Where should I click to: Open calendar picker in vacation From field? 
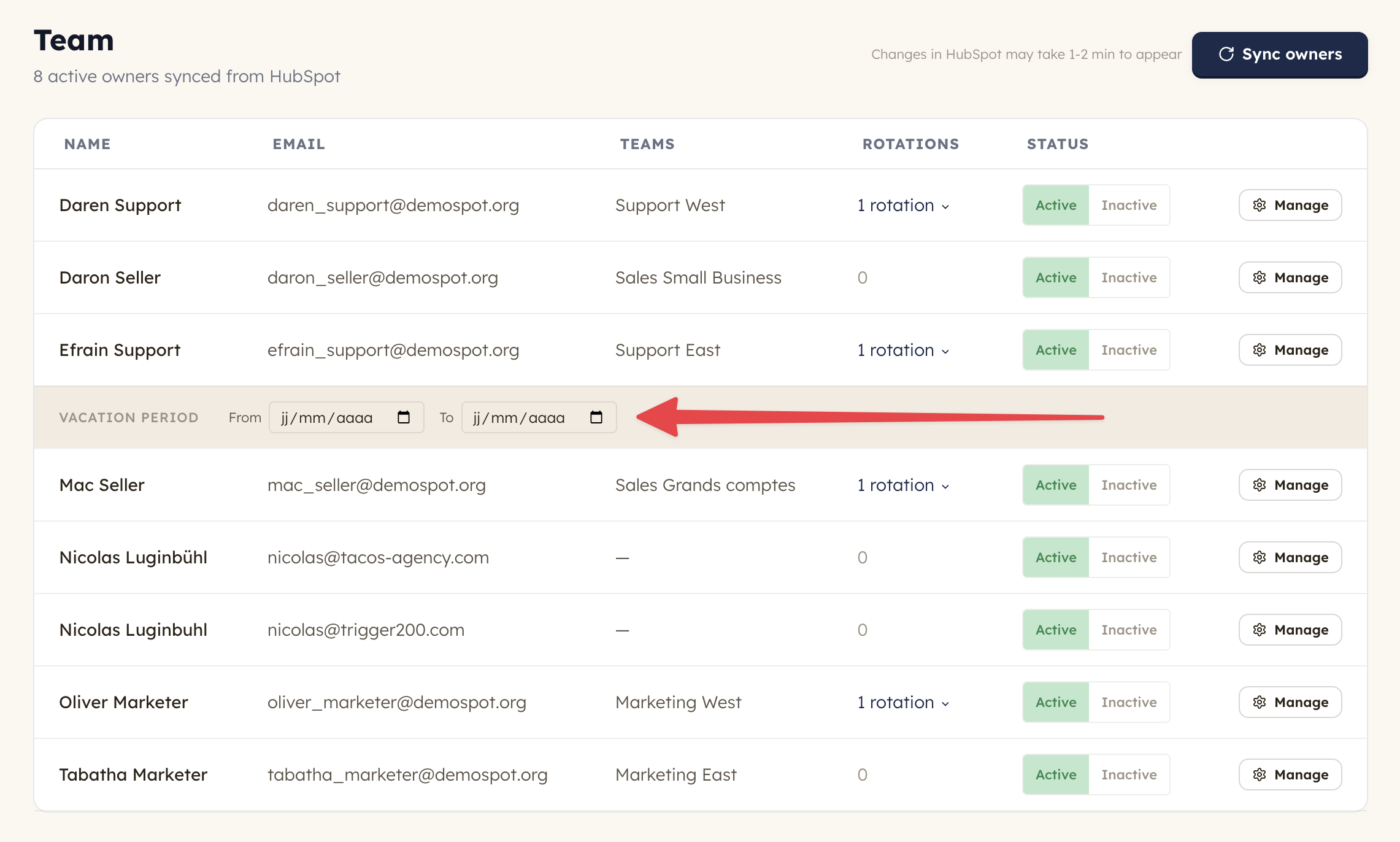403,417
